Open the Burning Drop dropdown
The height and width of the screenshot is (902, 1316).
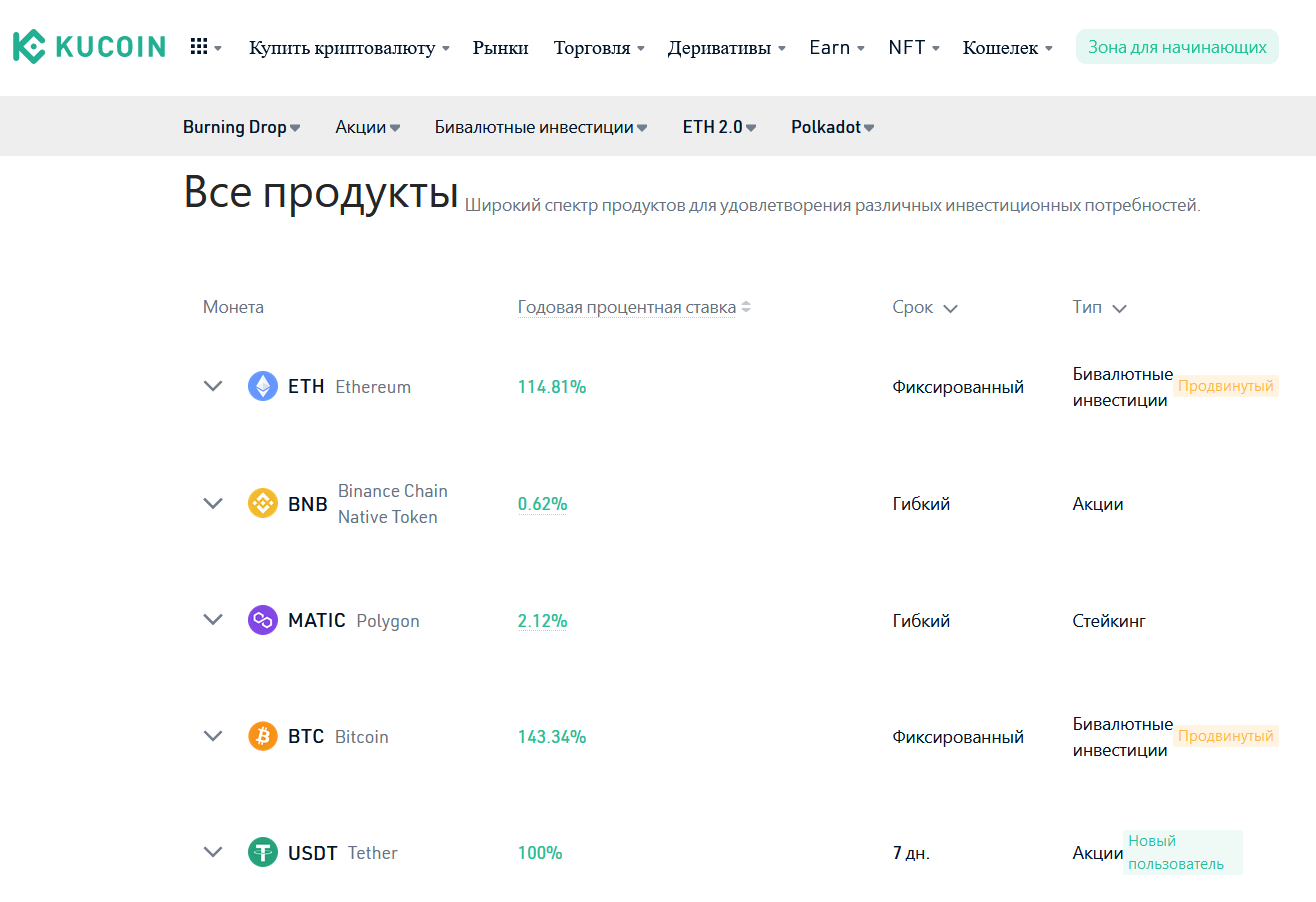pos(242,127)
